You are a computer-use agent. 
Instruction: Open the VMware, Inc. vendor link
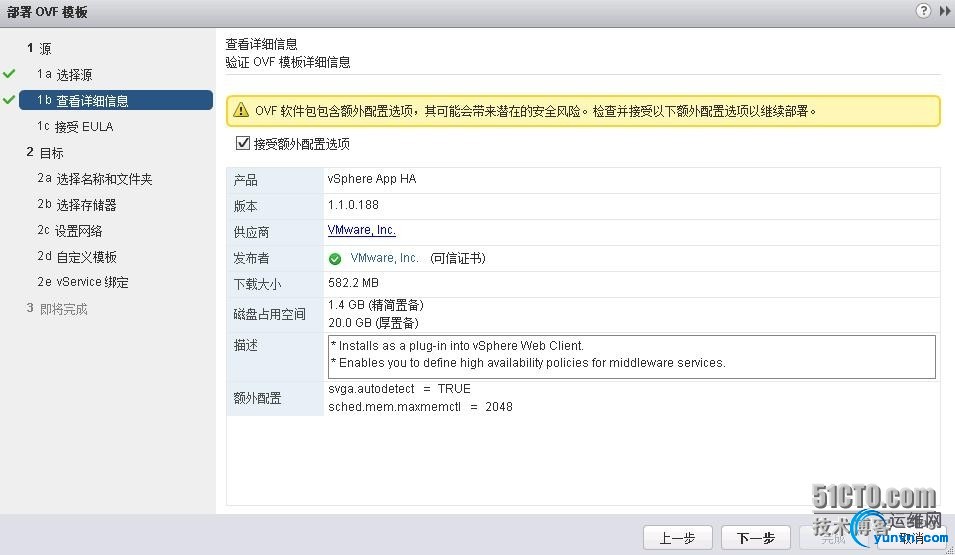click(x=362, y=230)
